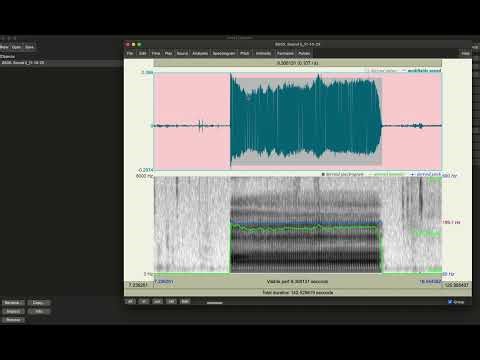The width and height of the screenshot is (480, 360).
Task: Click the left bar showing 7.236281
Action: click(138, 285)
